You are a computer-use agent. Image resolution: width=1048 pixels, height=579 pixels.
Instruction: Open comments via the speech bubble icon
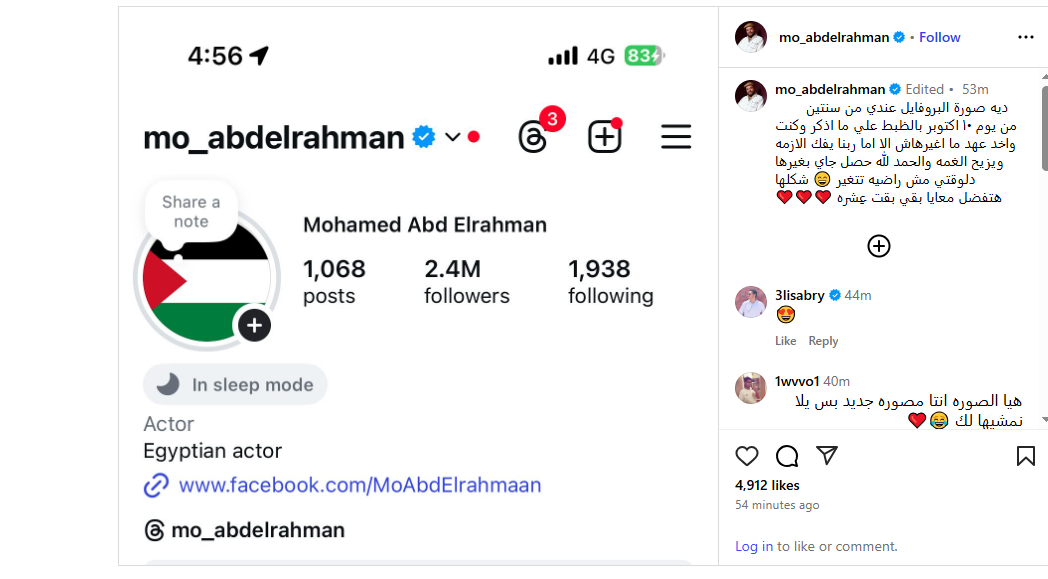(786, 455)
